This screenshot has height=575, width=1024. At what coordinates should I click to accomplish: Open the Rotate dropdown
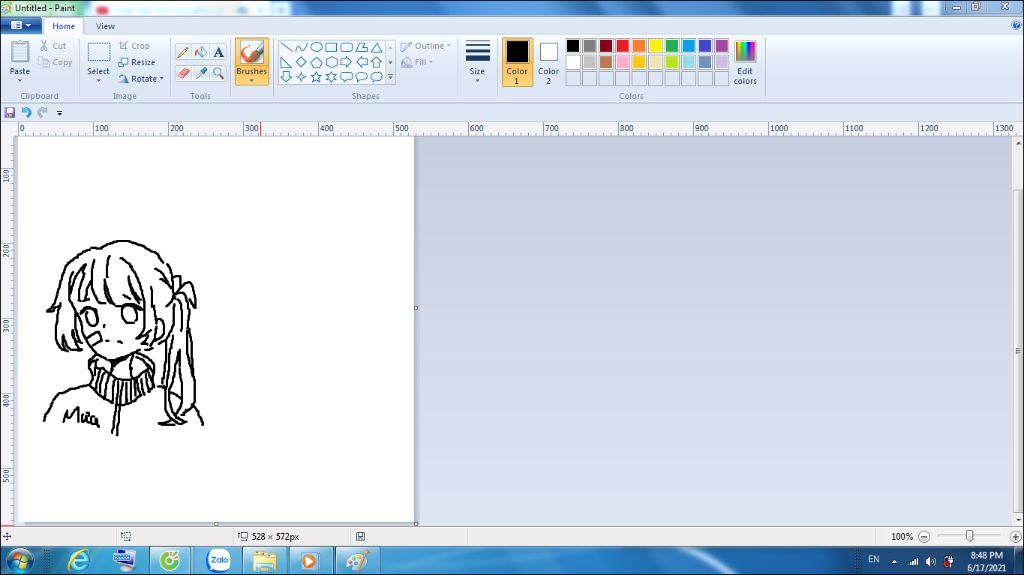142,78
